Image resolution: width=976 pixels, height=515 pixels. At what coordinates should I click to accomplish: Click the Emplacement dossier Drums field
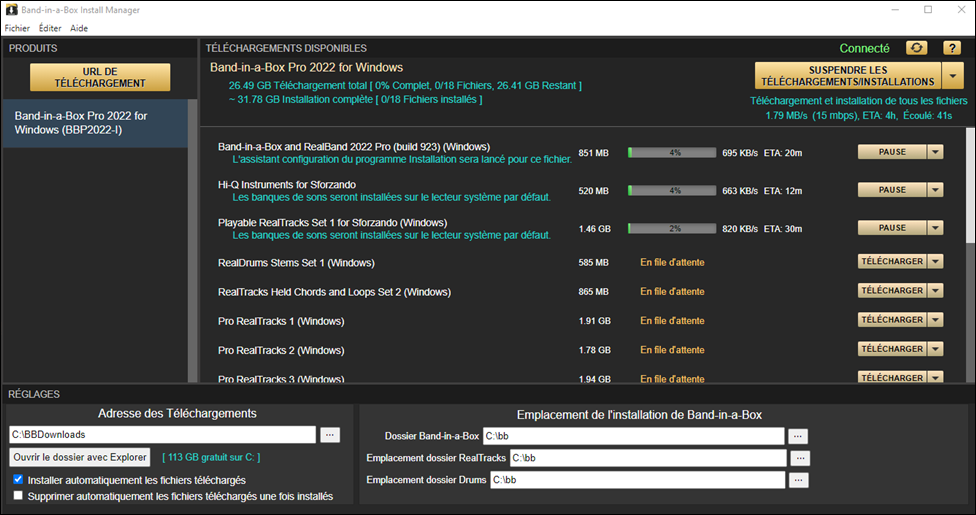coord(637,480)
